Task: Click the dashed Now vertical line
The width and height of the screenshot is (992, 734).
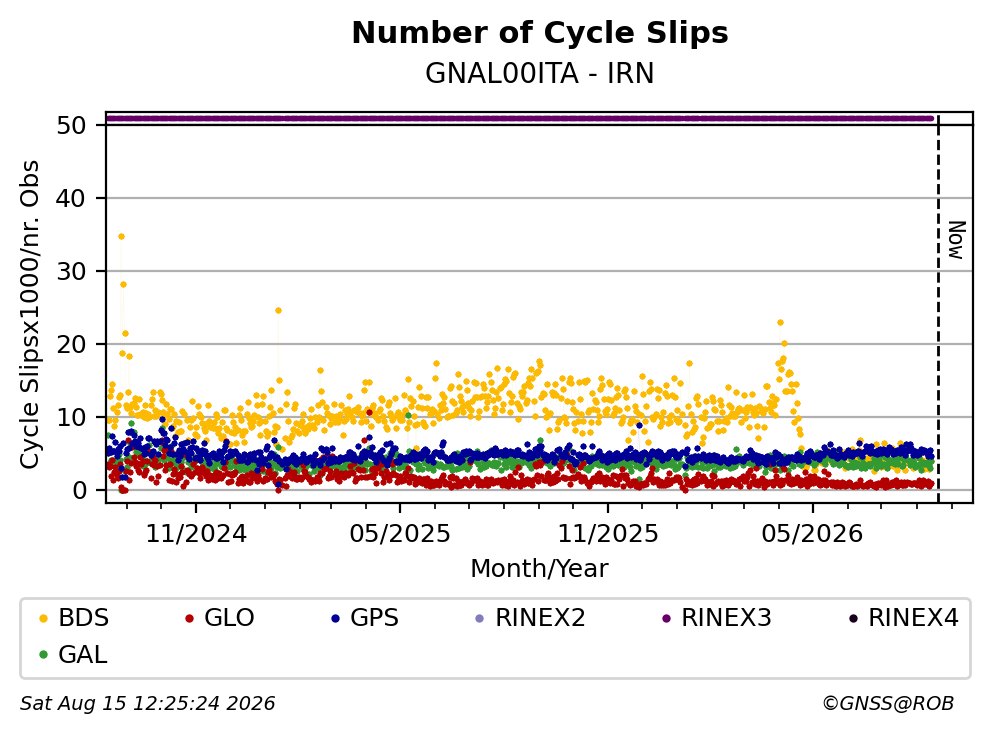Action: (x=938, y=309)
